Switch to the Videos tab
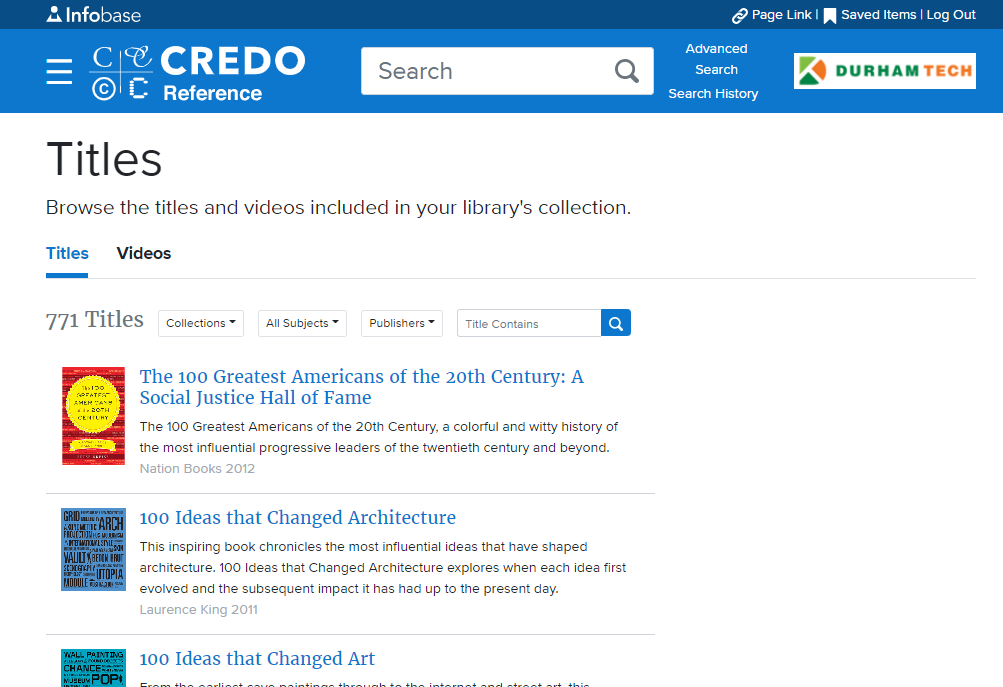Image resolution: width=1003 pixels, height=687 pixels. 144,254
